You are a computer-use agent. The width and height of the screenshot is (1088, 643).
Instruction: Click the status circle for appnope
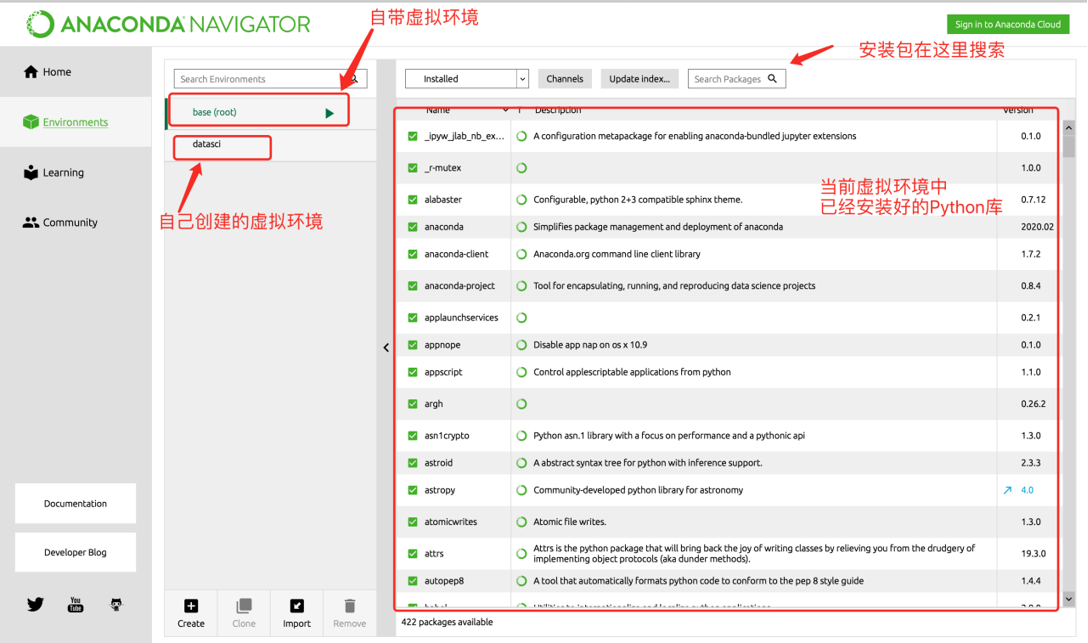click(522, 345)
